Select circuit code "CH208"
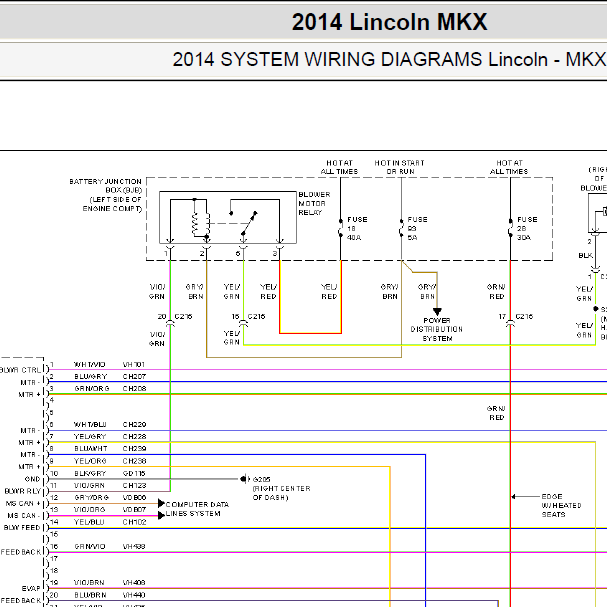The image size is (607, 607). (134, 388)
